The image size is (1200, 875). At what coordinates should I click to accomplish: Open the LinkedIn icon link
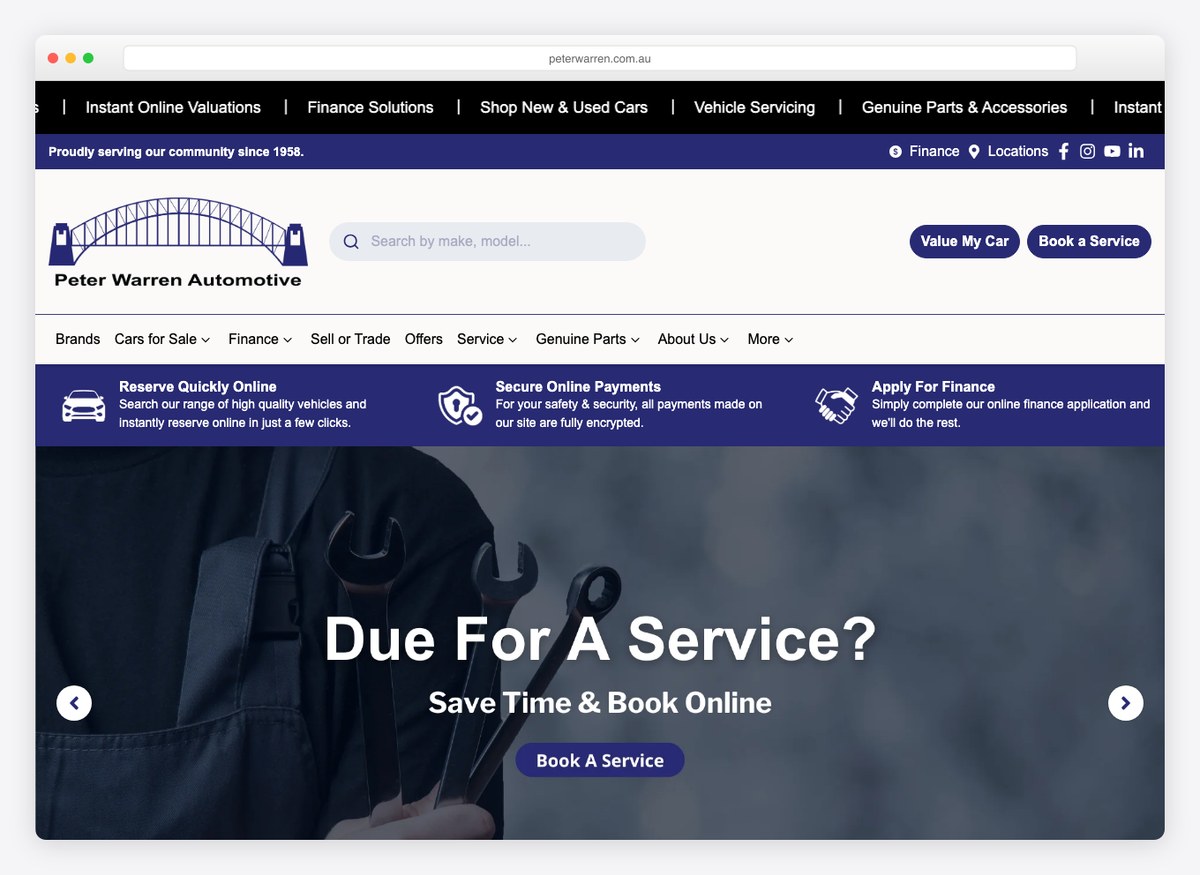click(x=1136, y=151)
